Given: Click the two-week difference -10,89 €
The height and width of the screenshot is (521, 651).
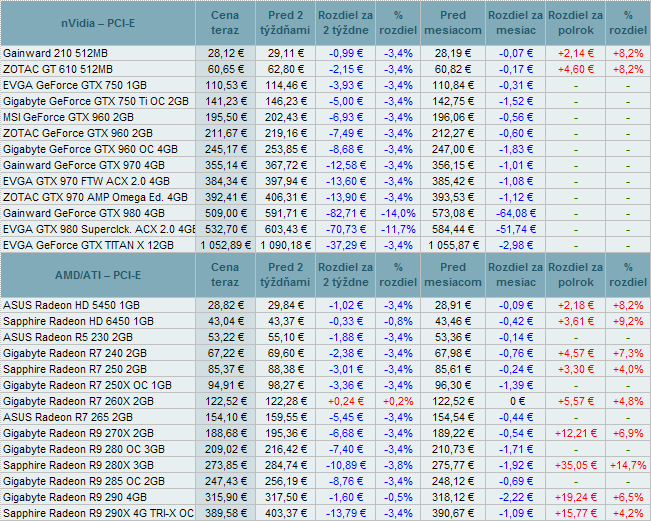Looking at the screenshot, I should click(346, 465).
